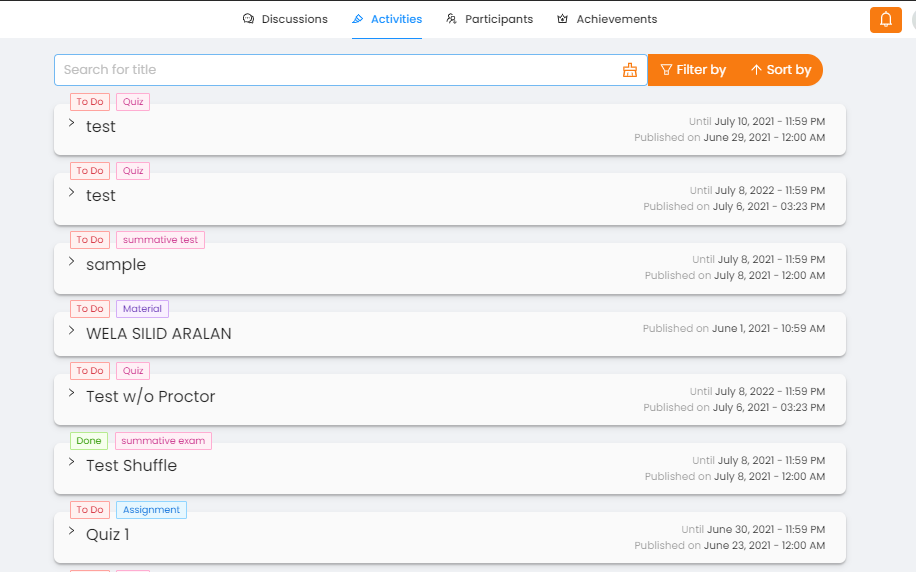Click the June 30, 2021 - 11:59 PM deadline

pyautogui.click(x=766, y=529)
